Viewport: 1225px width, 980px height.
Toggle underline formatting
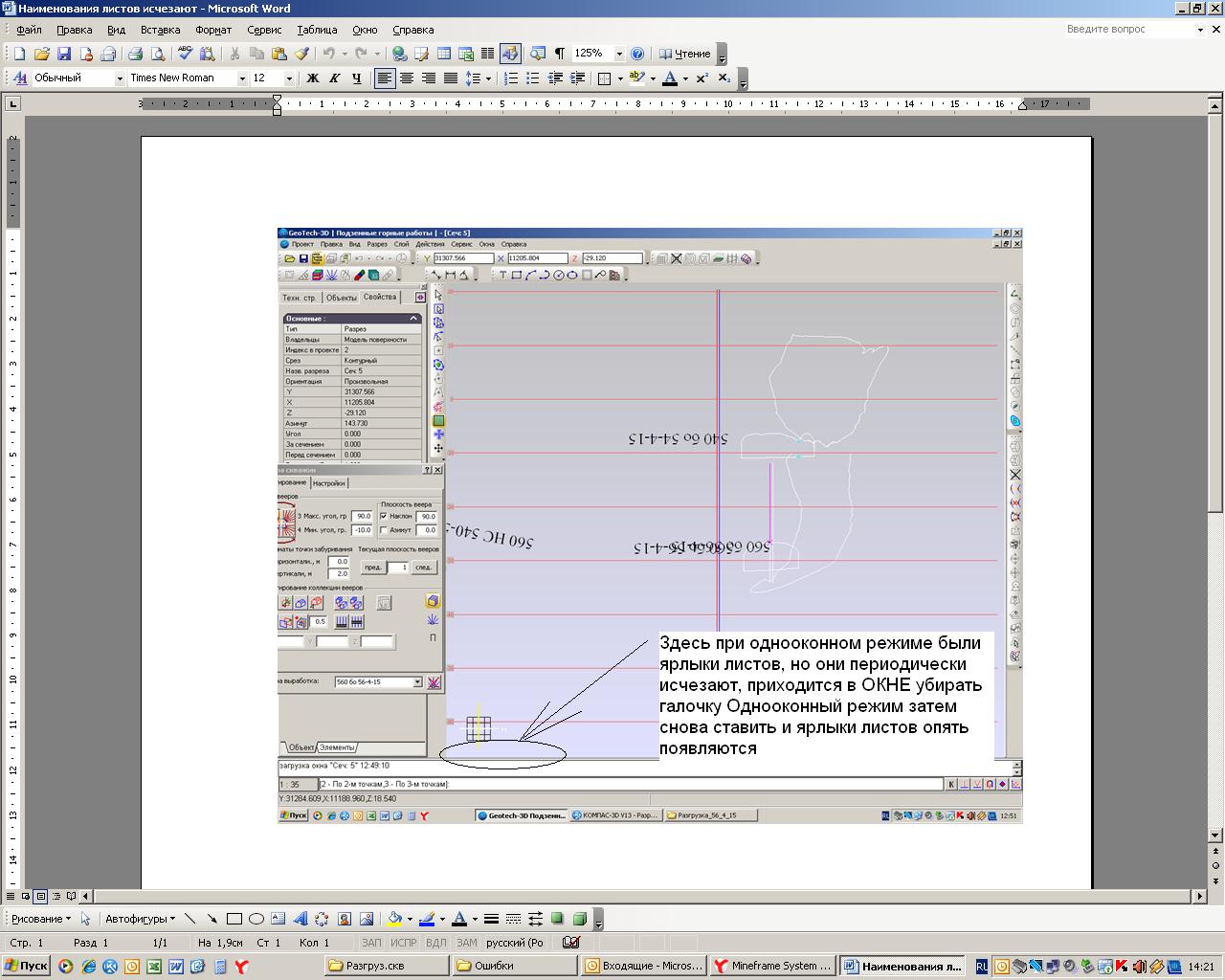(356, 78)
